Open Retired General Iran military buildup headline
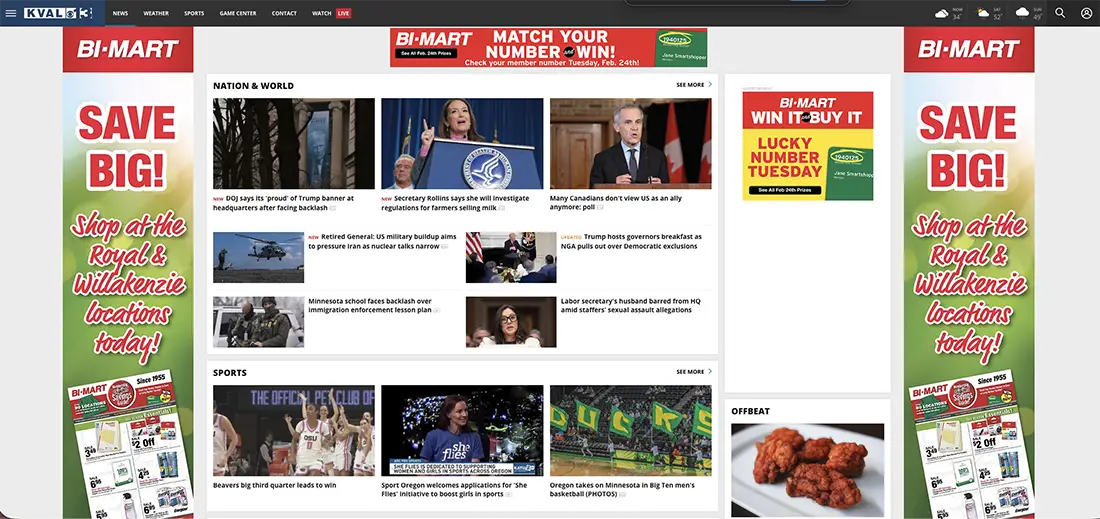 point(382,241)
